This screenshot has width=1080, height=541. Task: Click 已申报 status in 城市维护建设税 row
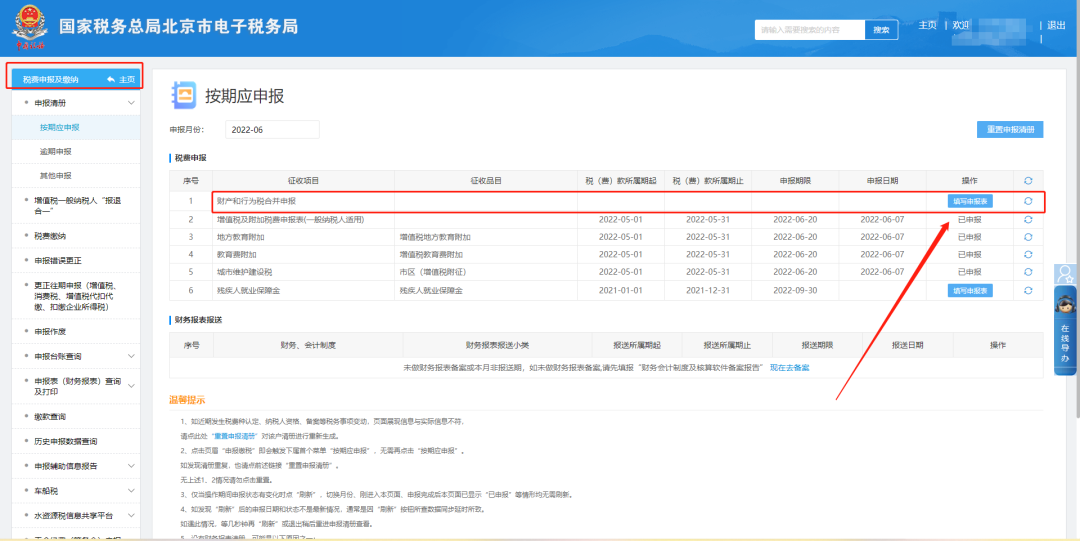(x=970, y=272)
